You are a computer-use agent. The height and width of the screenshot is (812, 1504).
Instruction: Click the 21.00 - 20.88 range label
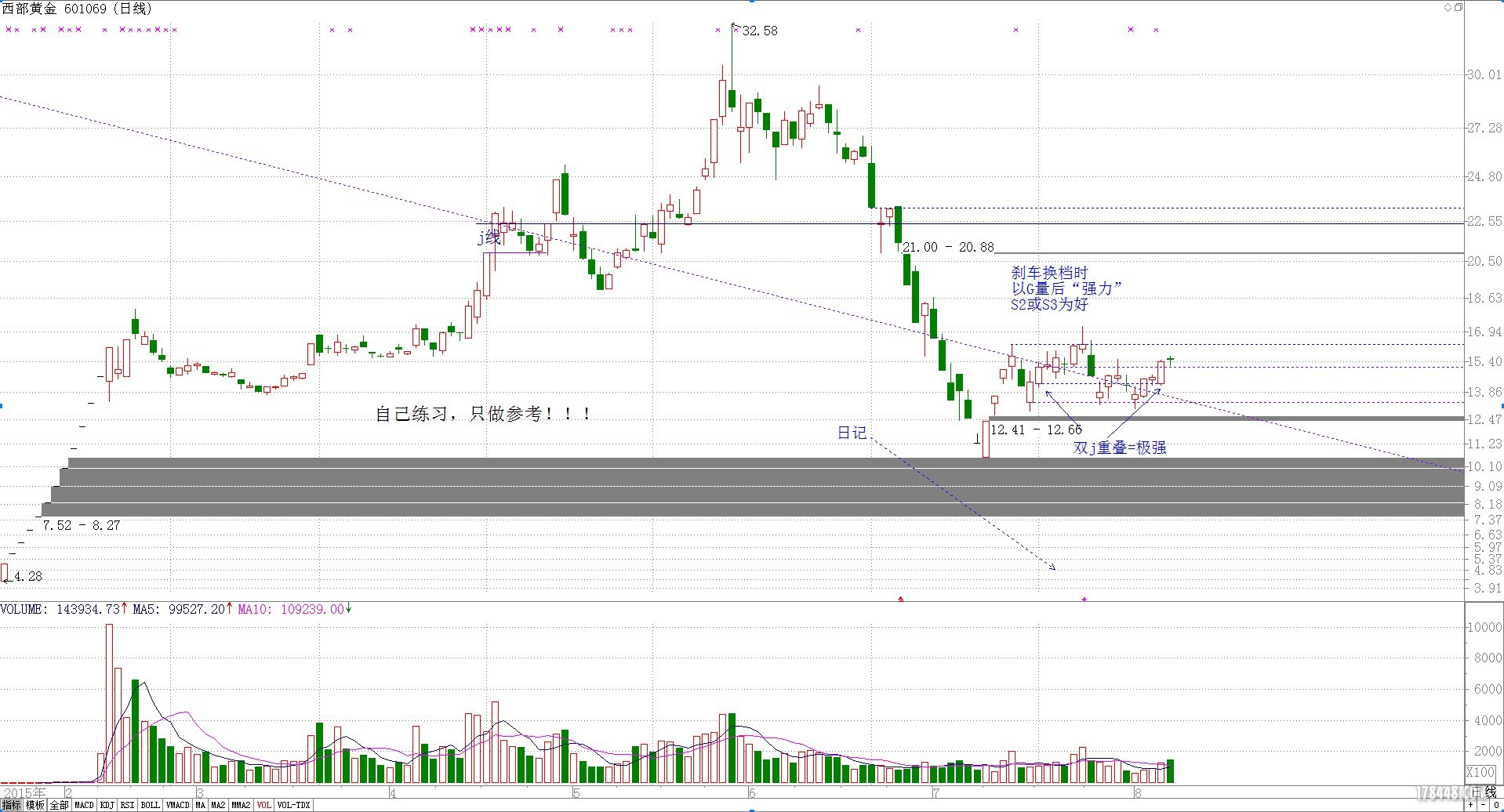(x=948, y=247)
